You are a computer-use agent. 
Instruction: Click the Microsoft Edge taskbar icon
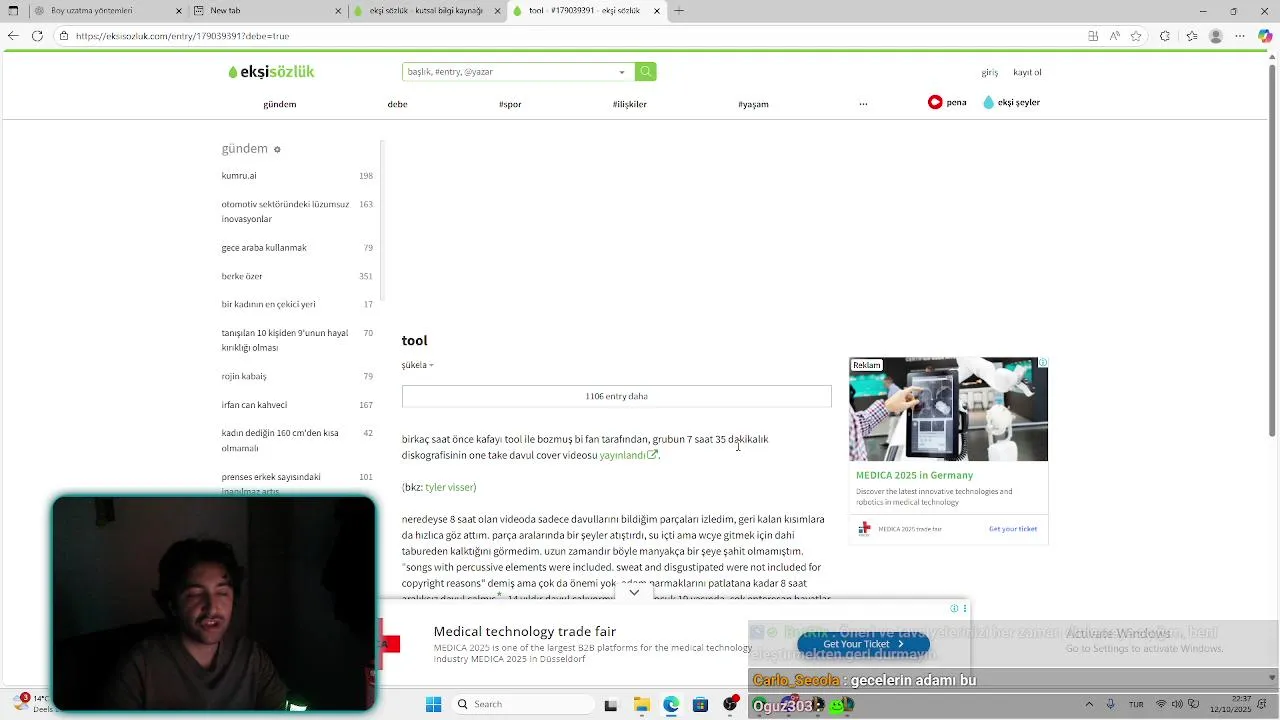point(671,705)
